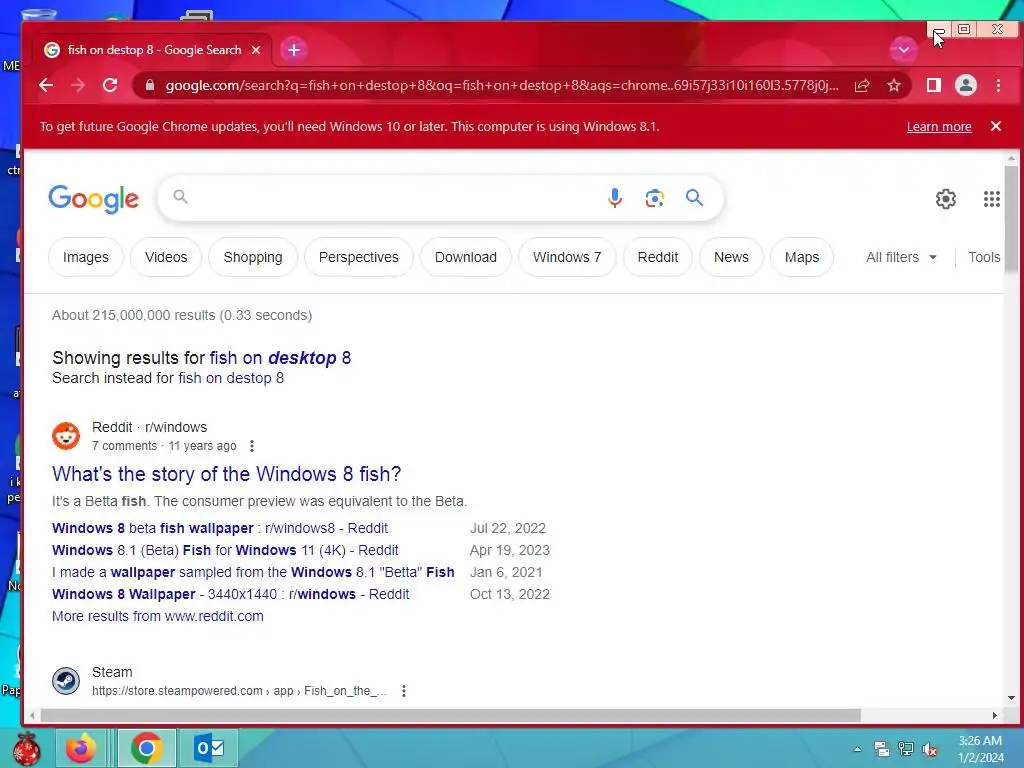This screenshot has width=1024, height=768.
Task: Open the Google apps grid
Action: pyautogui.click(x=991, y=199)
